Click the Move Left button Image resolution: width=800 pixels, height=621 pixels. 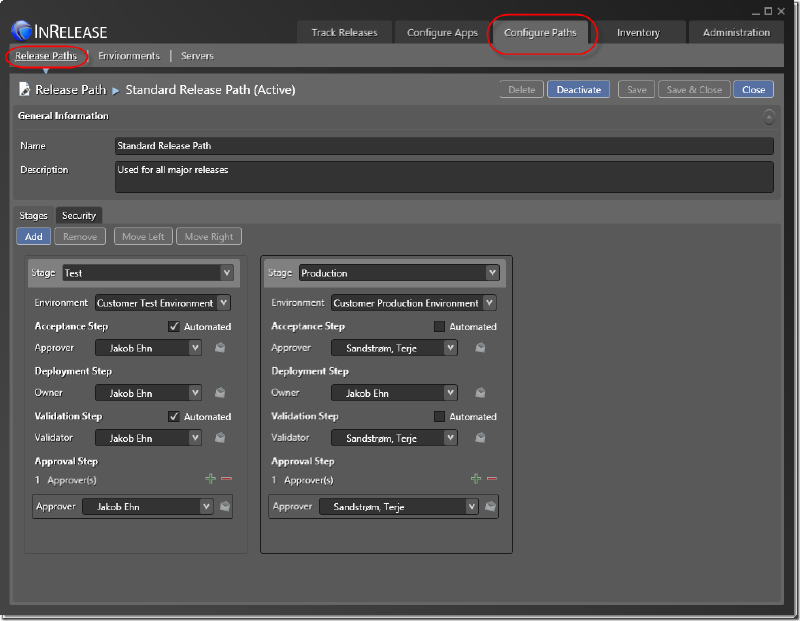(x=143, y=236)
